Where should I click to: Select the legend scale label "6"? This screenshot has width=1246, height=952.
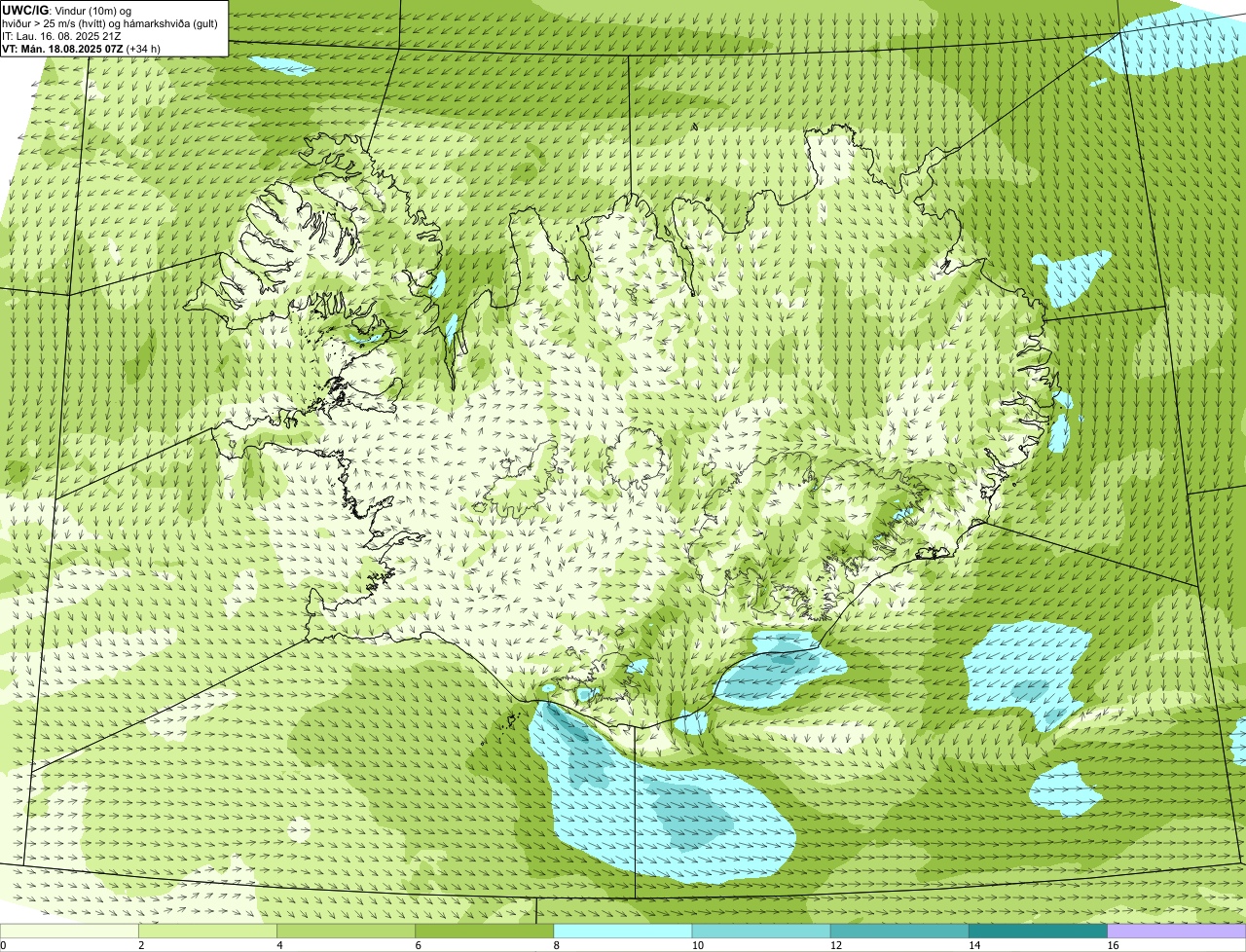point(419,945)
